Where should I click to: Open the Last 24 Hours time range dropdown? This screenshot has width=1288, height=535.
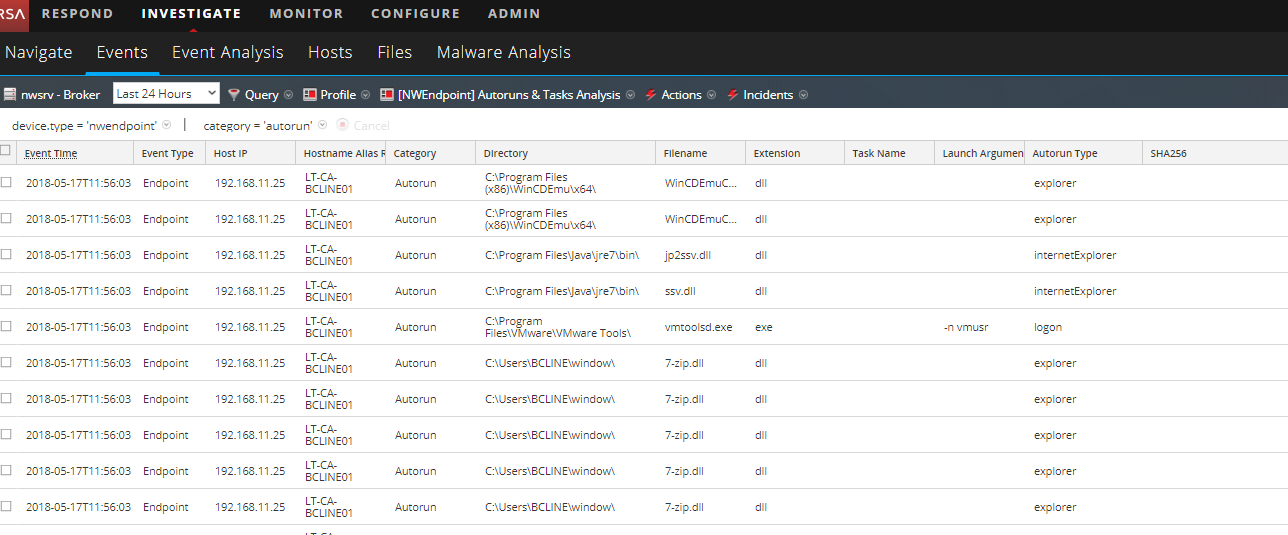166,94
